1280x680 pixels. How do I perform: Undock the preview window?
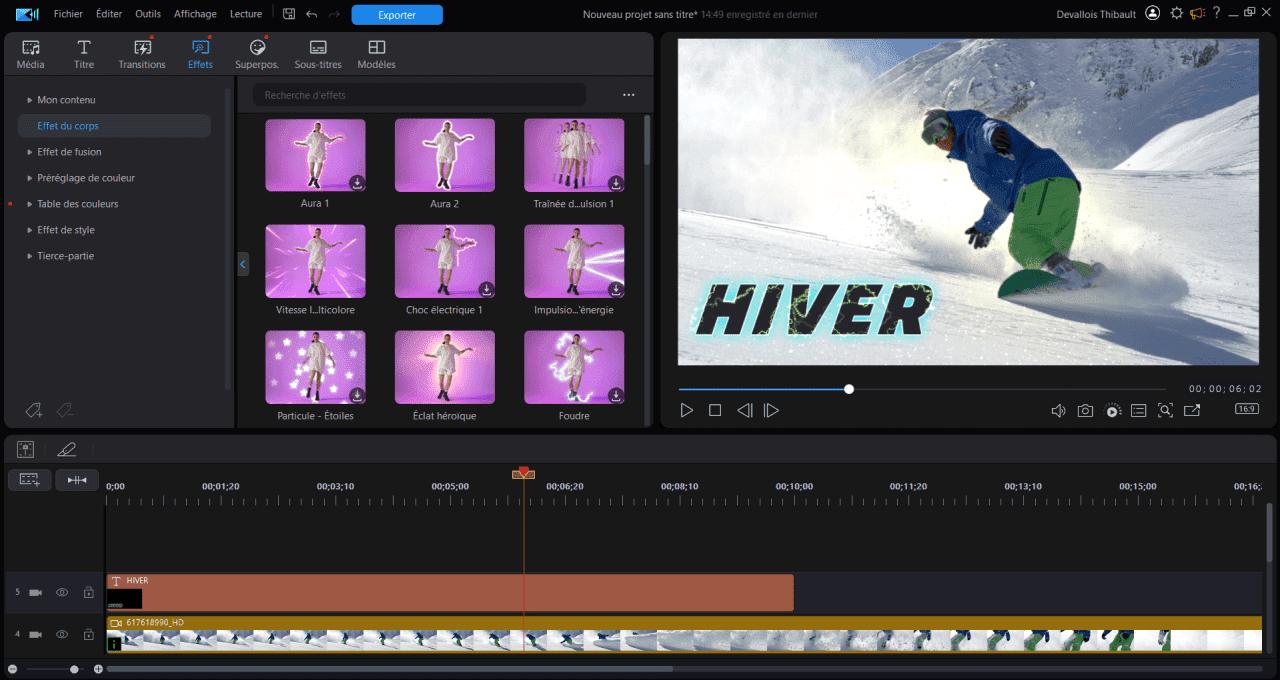[x=1192, y=410]
